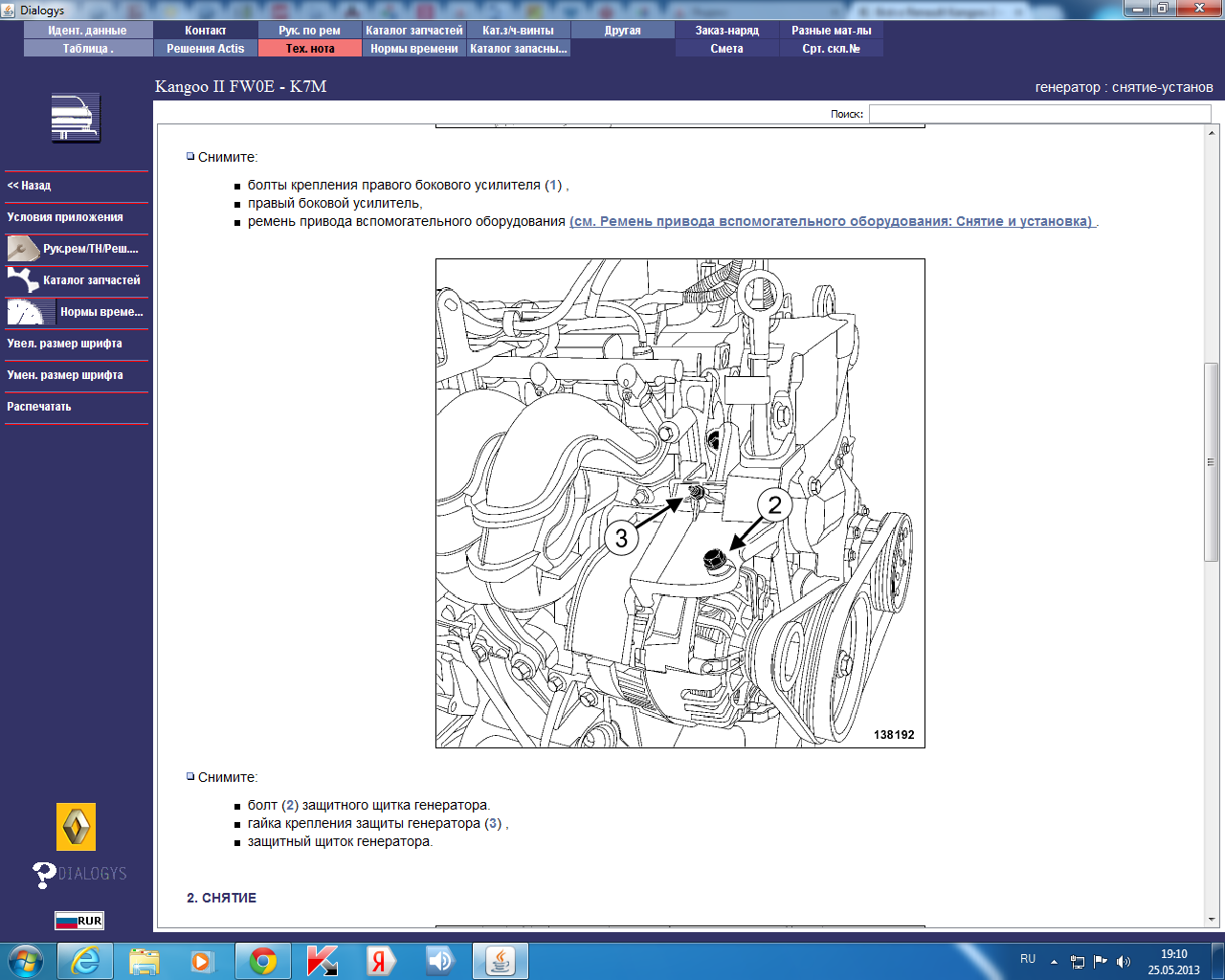The width and height of the screenshot is (1225, 980).
Task: Open Заказ-наряд tab
Action: [x=727, y=31]
